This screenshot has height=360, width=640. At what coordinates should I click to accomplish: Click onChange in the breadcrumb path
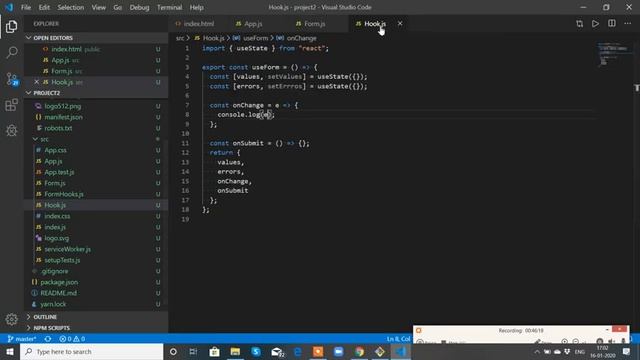pos(301,38)
